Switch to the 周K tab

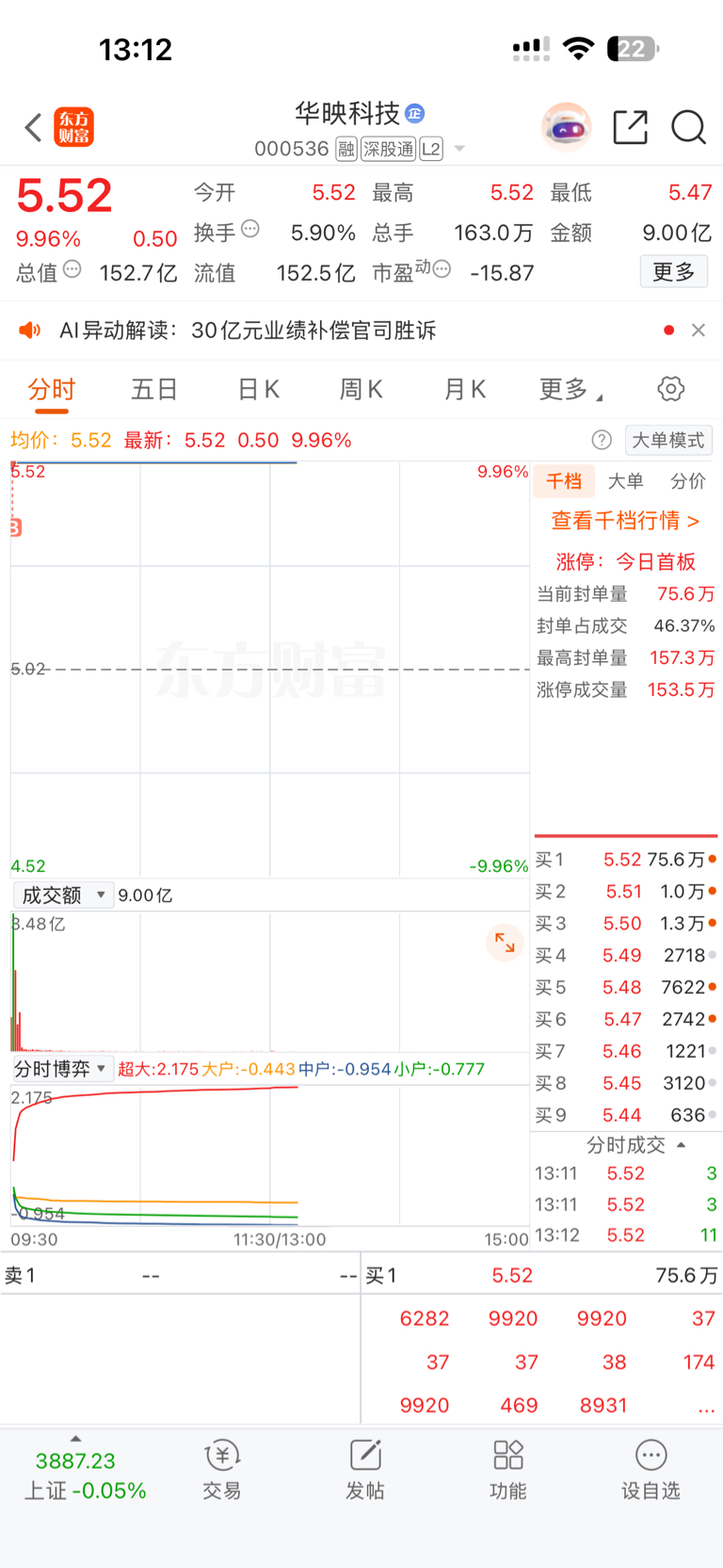pos(361,390)
